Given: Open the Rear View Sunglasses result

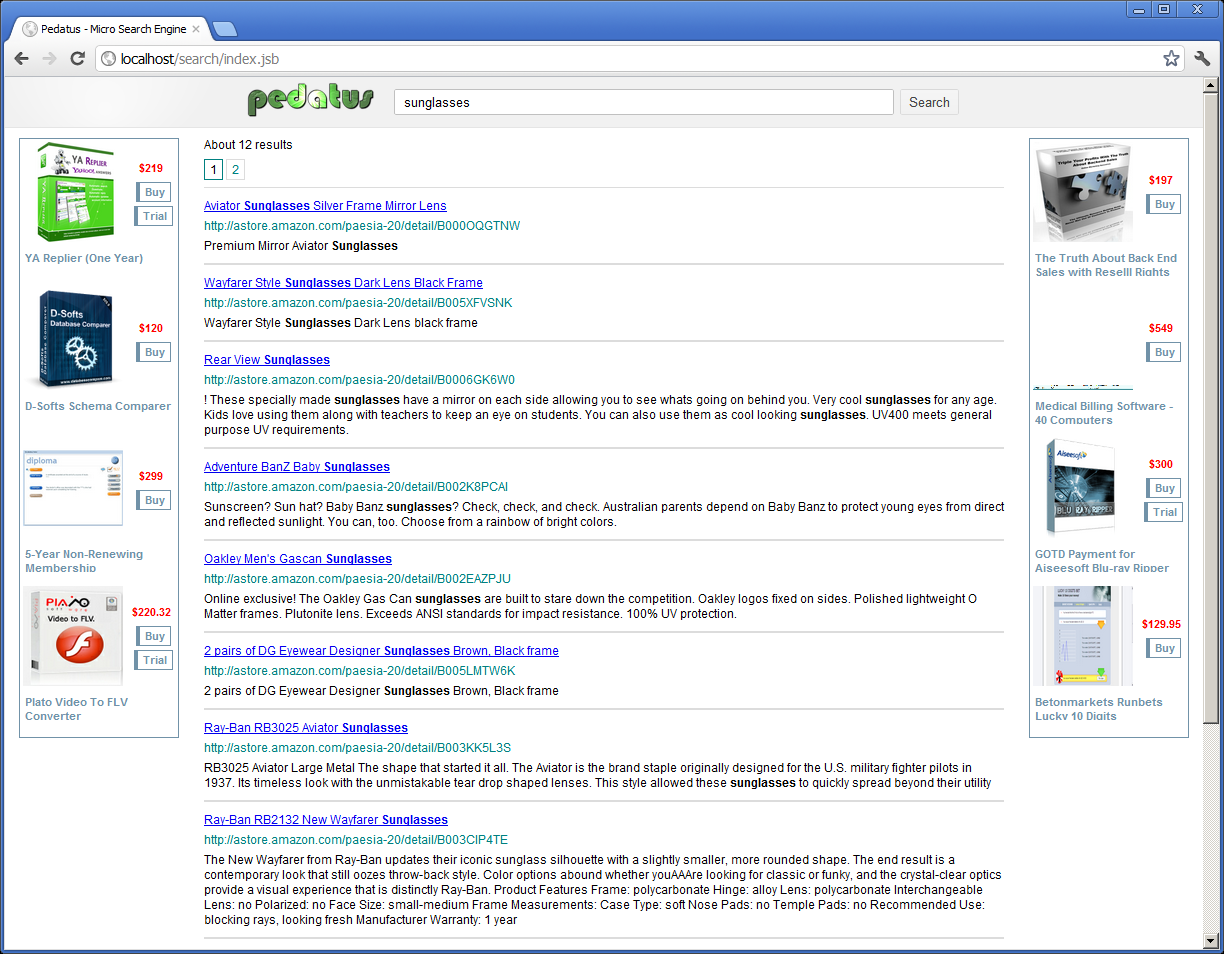Looking at the screenshot, I should pos(267,360).
